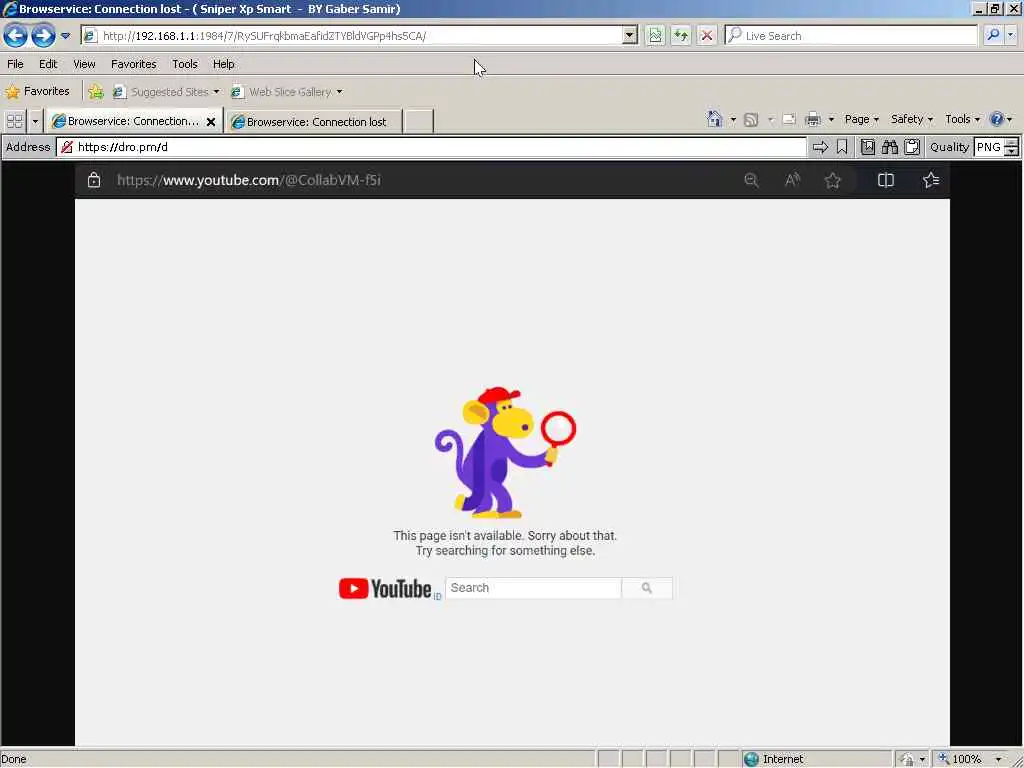
Task: Click the Read Mail icon
Action: pyautogui.click(x=789, y=120)
